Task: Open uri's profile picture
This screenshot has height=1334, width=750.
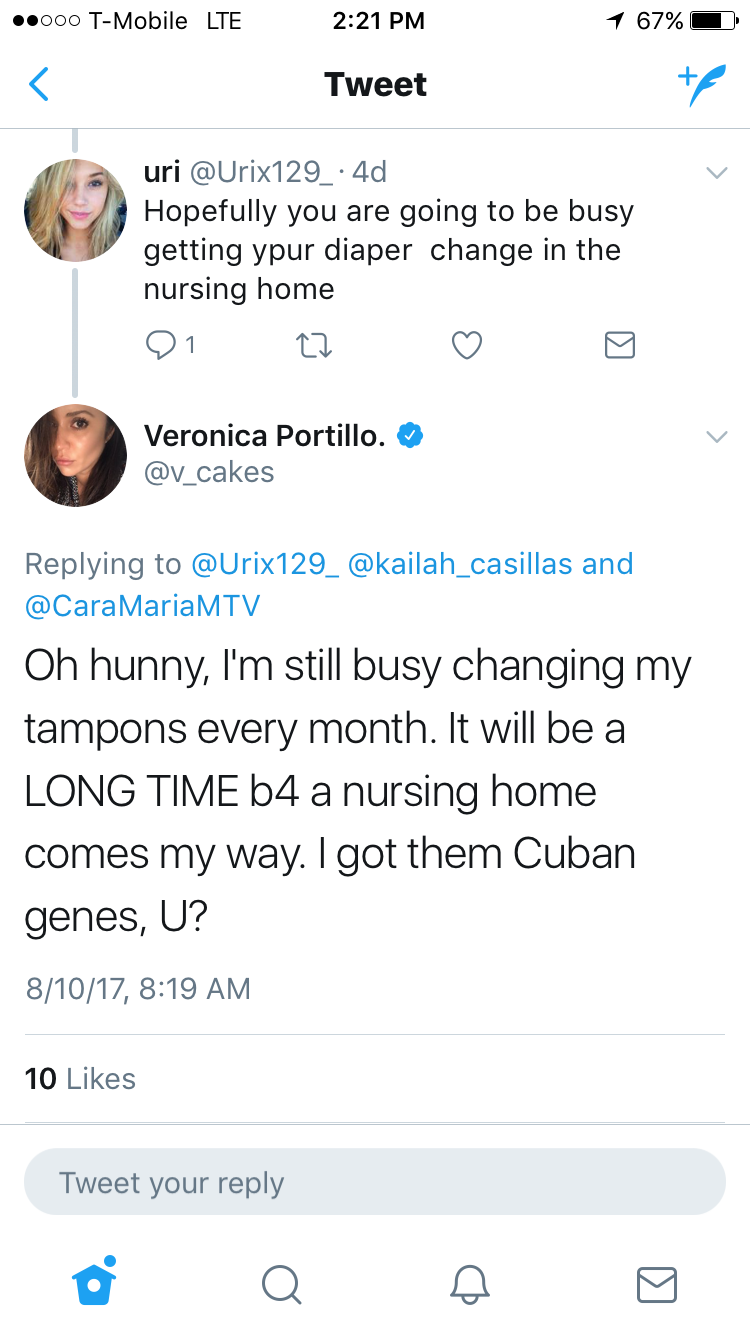Action: [x=75, y=210]
